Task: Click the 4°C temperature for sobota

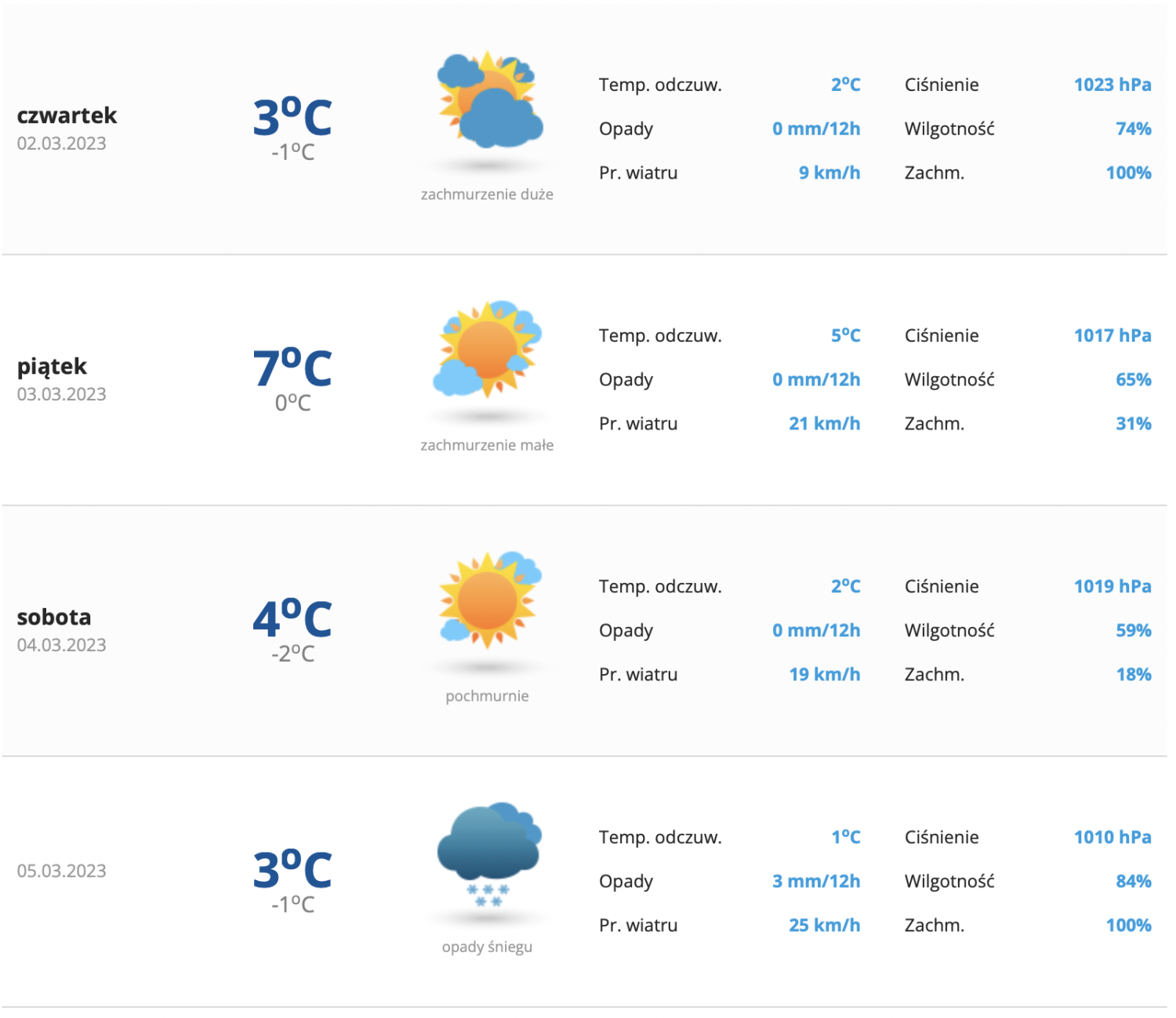Action: click(x=292, y=618)
